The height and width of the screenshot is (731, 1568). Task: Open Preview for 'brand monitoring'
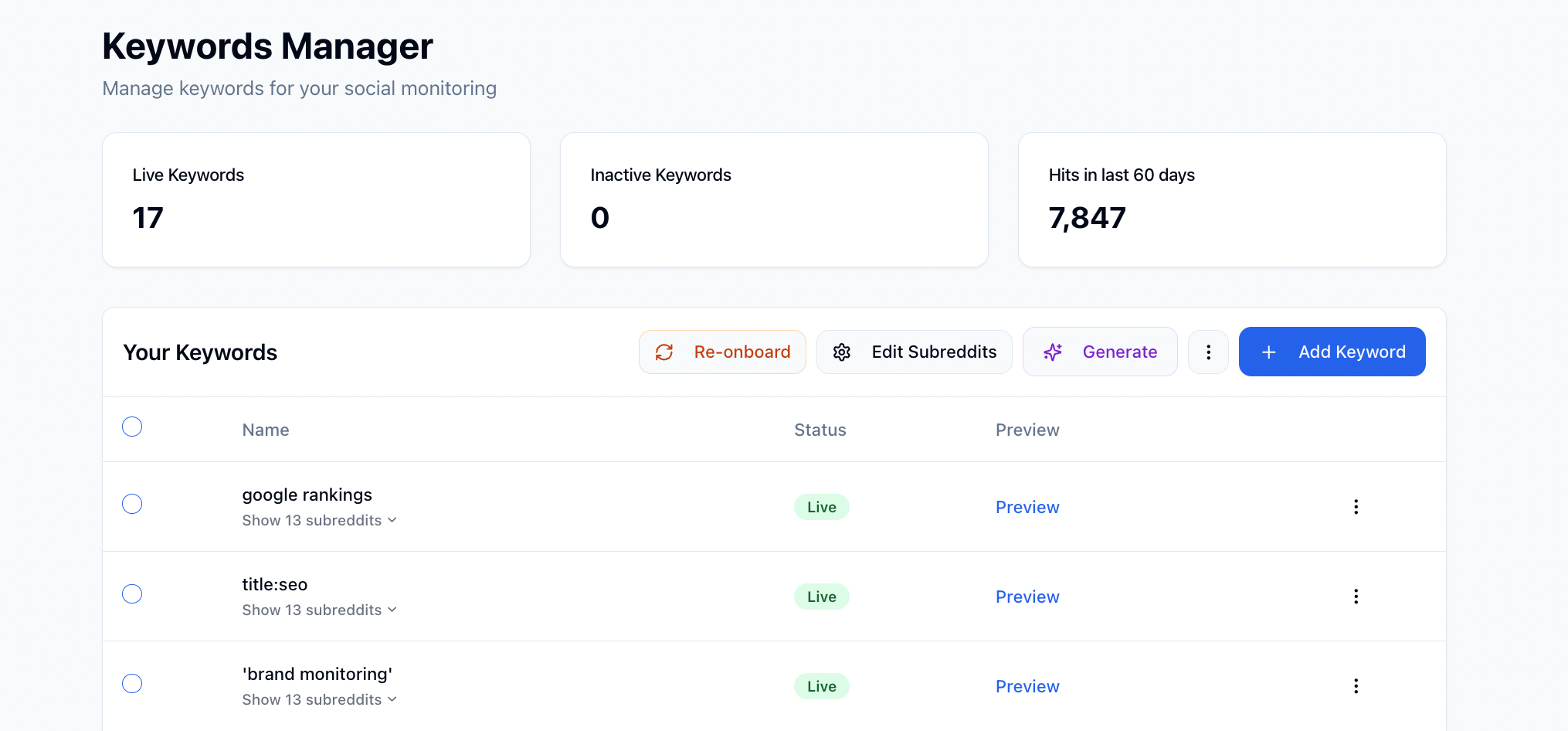click(1027, 686)
